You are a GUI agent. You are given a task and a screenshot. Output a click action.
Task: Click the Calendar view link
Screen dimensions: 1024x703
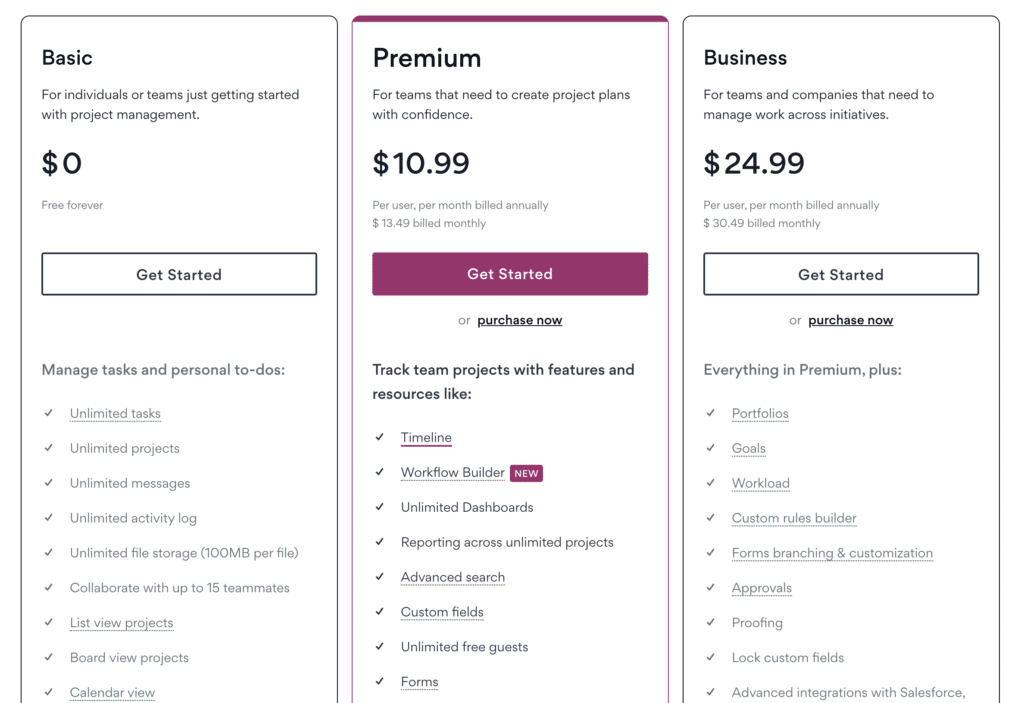point(112,693)
